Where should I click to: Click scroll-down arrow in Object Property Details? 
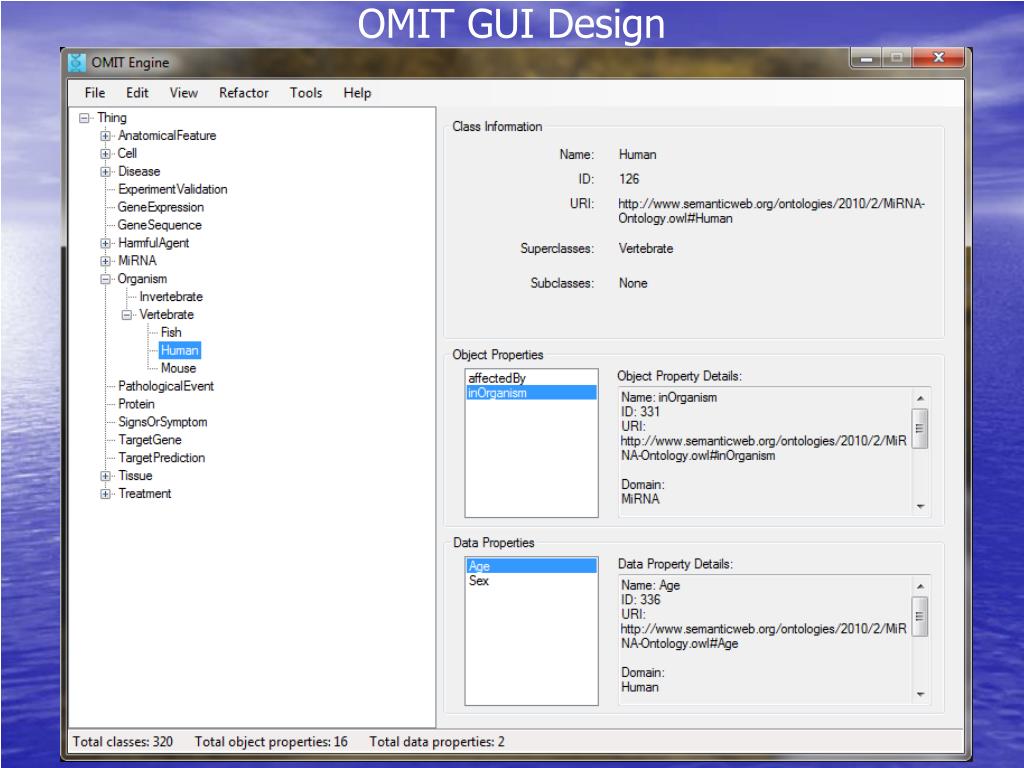pyautogui.click(x=920, y=507)
